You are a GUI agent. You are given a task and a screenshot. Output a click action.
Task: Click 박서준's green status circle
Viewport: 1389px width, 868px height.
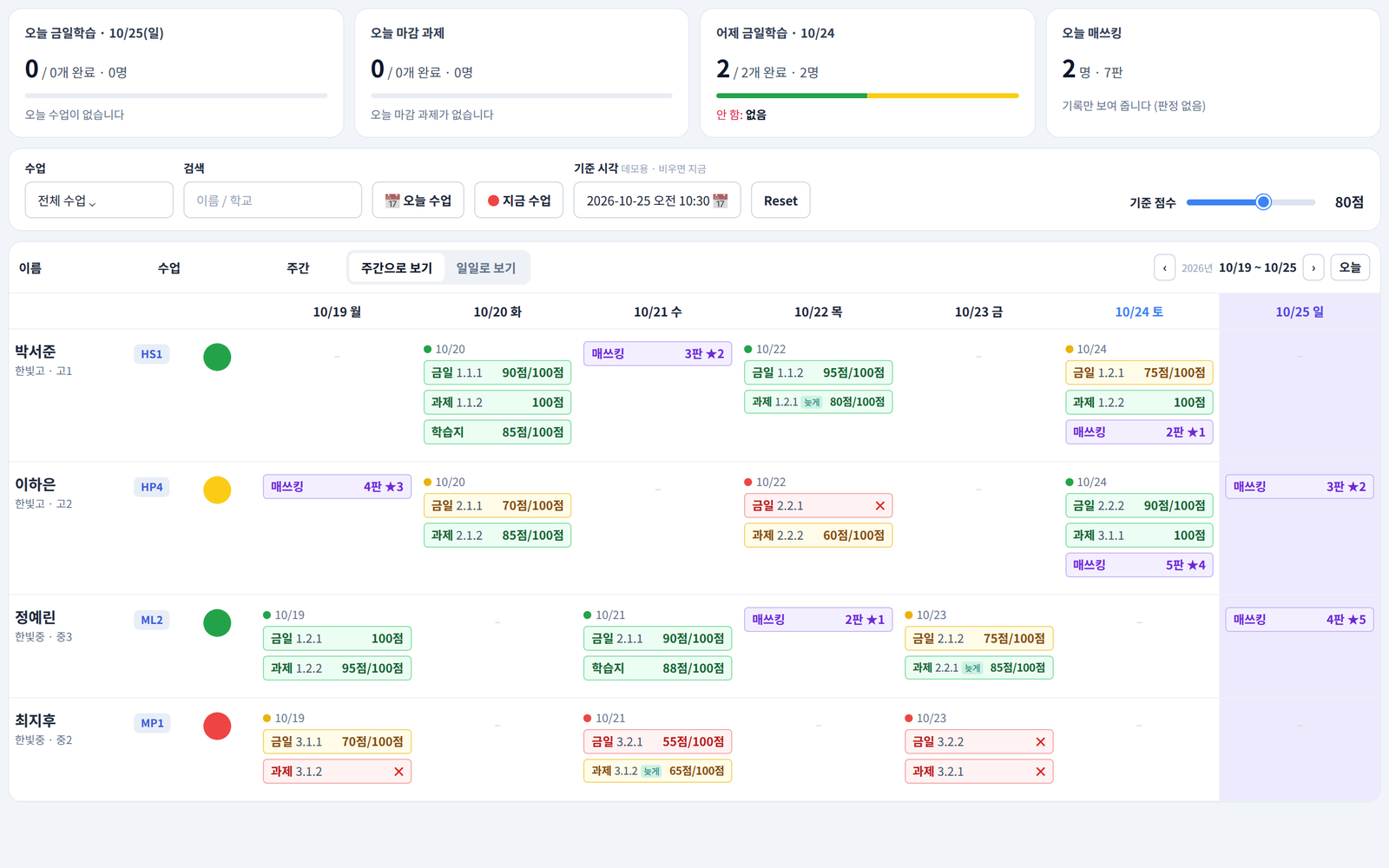pos(217,357)
